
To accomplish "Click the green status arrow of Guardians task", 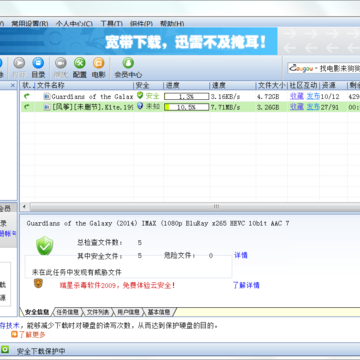I will point(27,96).
